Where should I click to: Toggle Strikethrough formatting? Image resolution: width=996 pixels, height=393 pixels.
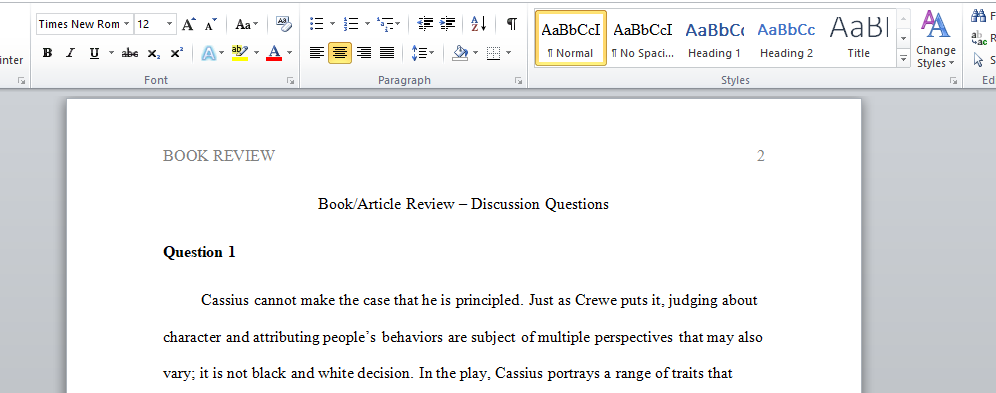[130, 53]
